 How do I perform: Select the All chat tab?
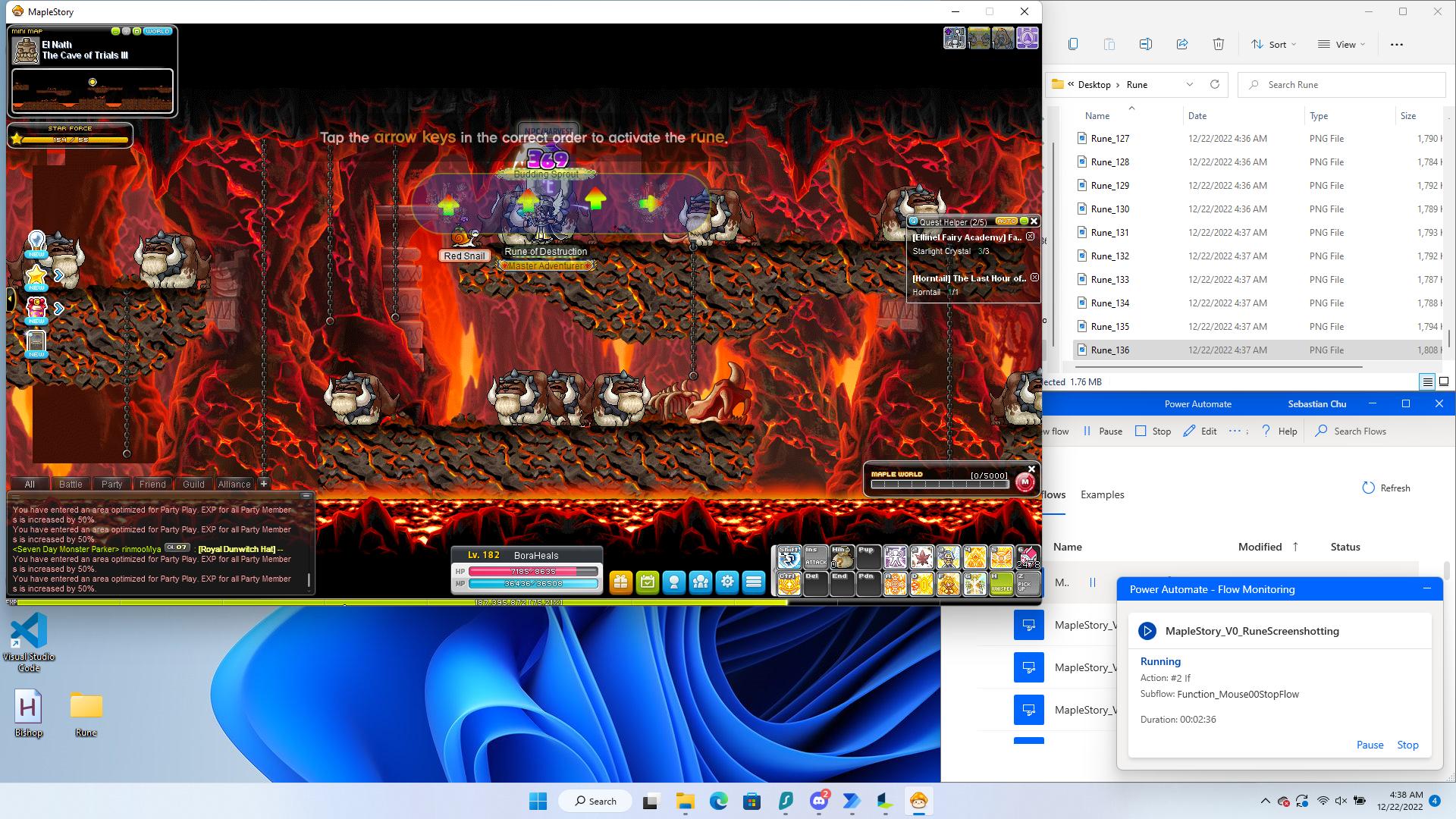(30, 484)
